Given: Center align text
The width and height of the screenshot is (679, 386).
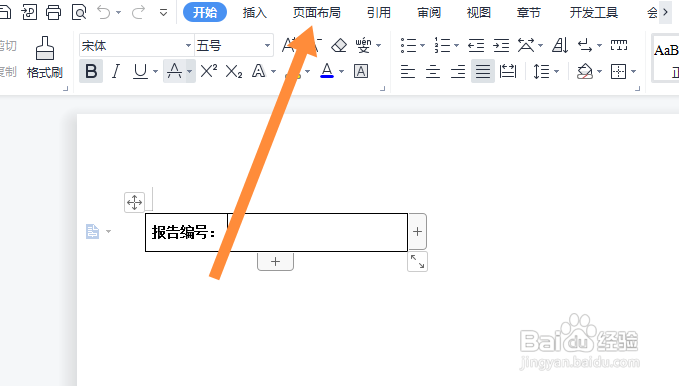Looking at the screenshot, I should (433, 71).
